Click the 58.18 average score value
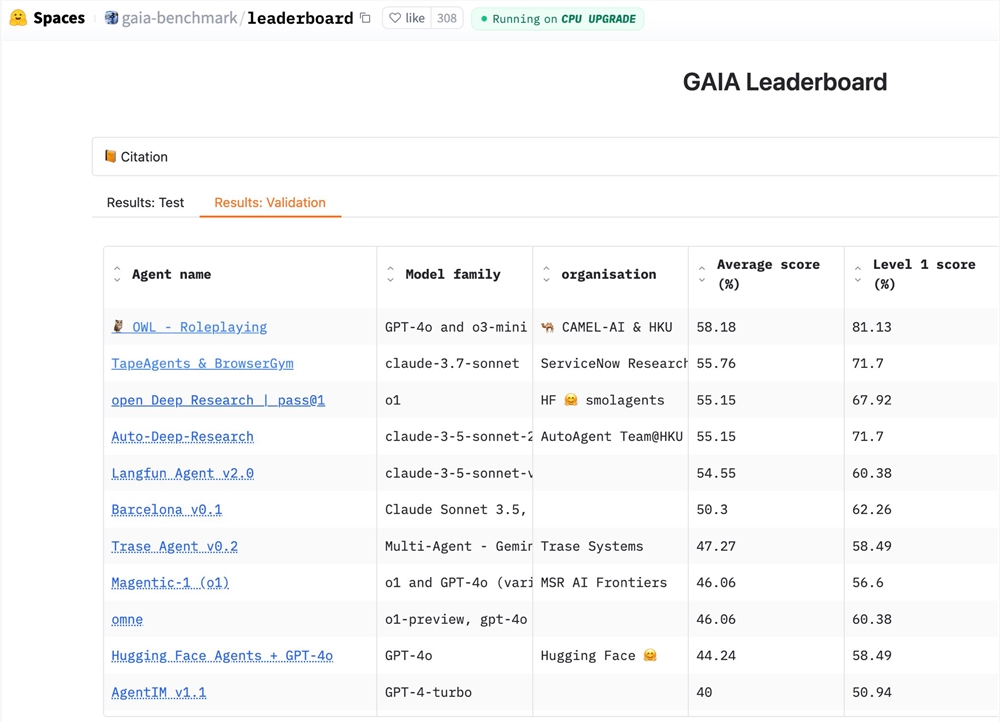Image resolution: width=1000 pixels, height=722 pixels. [716, 327]
